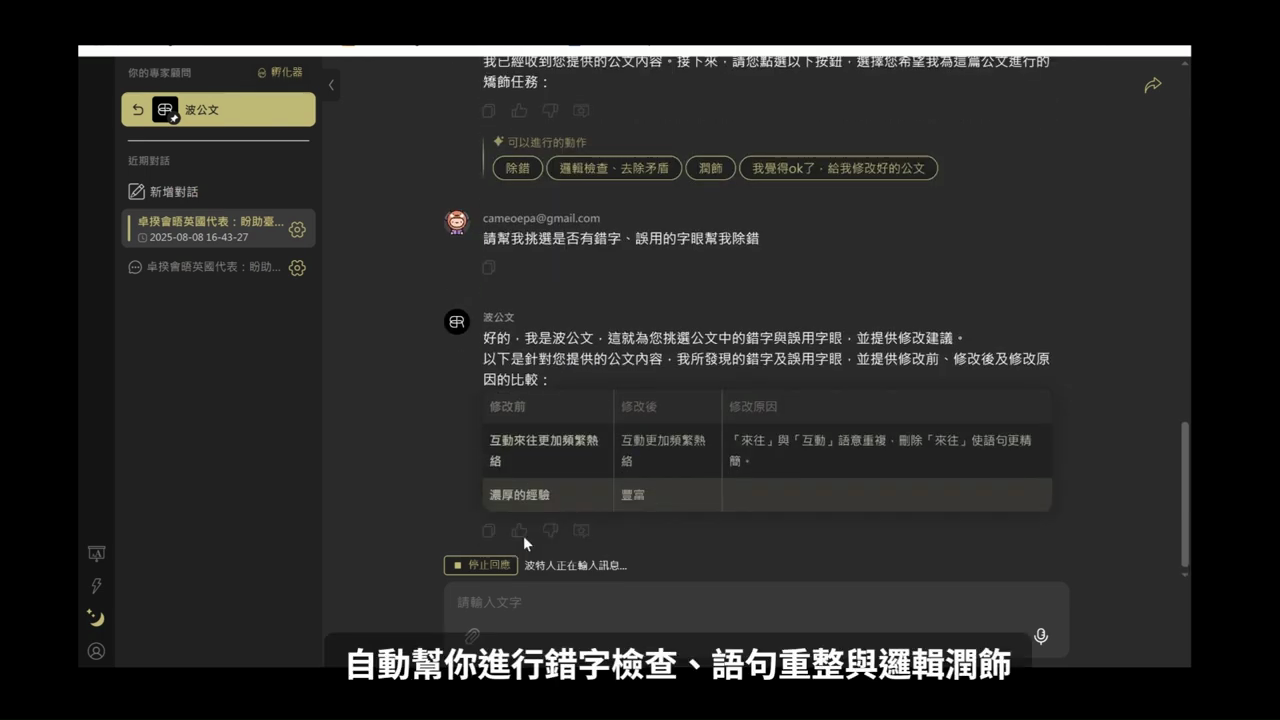Stop the response with 停止回應
The height and width of the screenshot is (720, 1280).
pos(481,565)
